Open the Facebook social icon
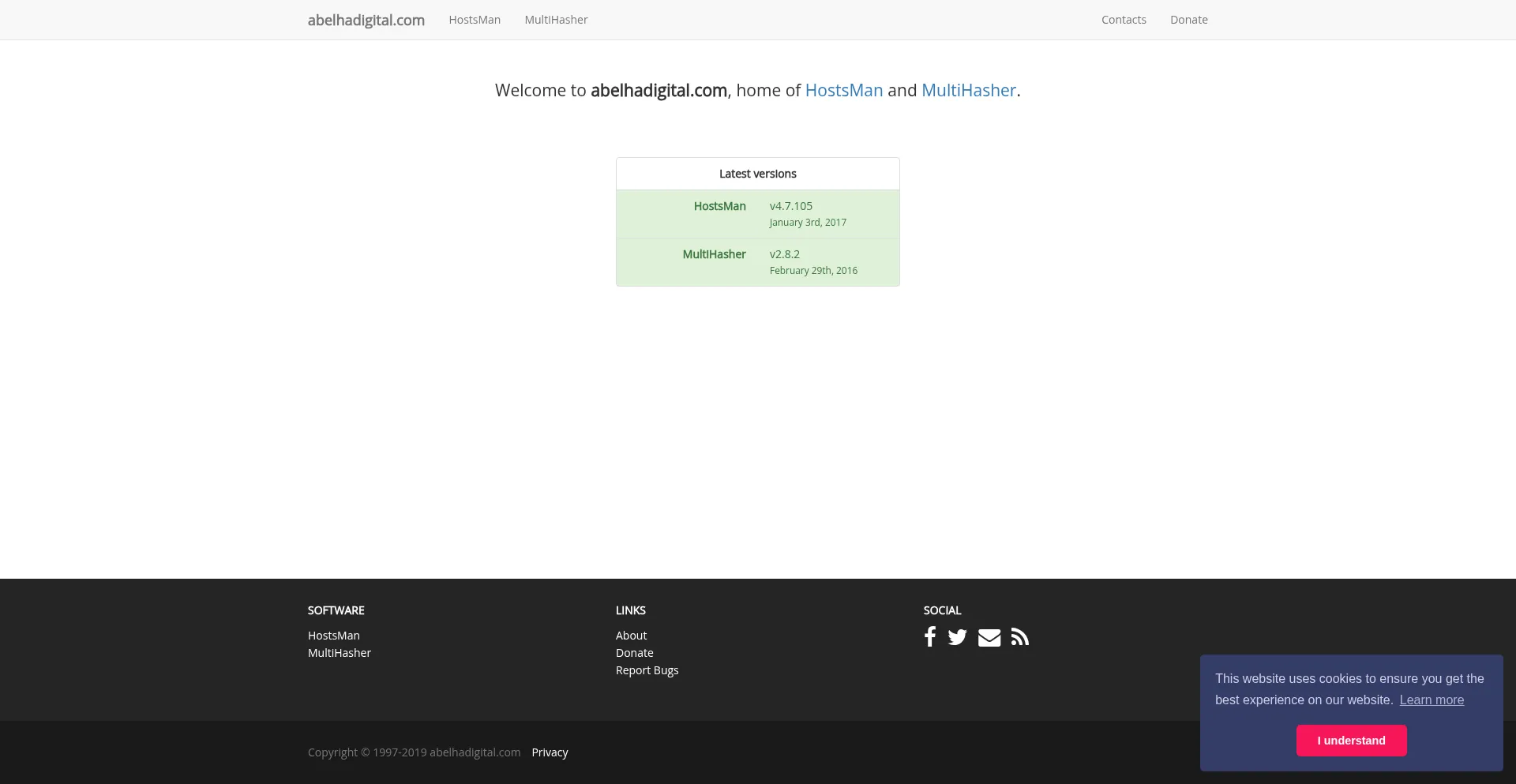The image size is (1516, 784). (x=930, y=637)
